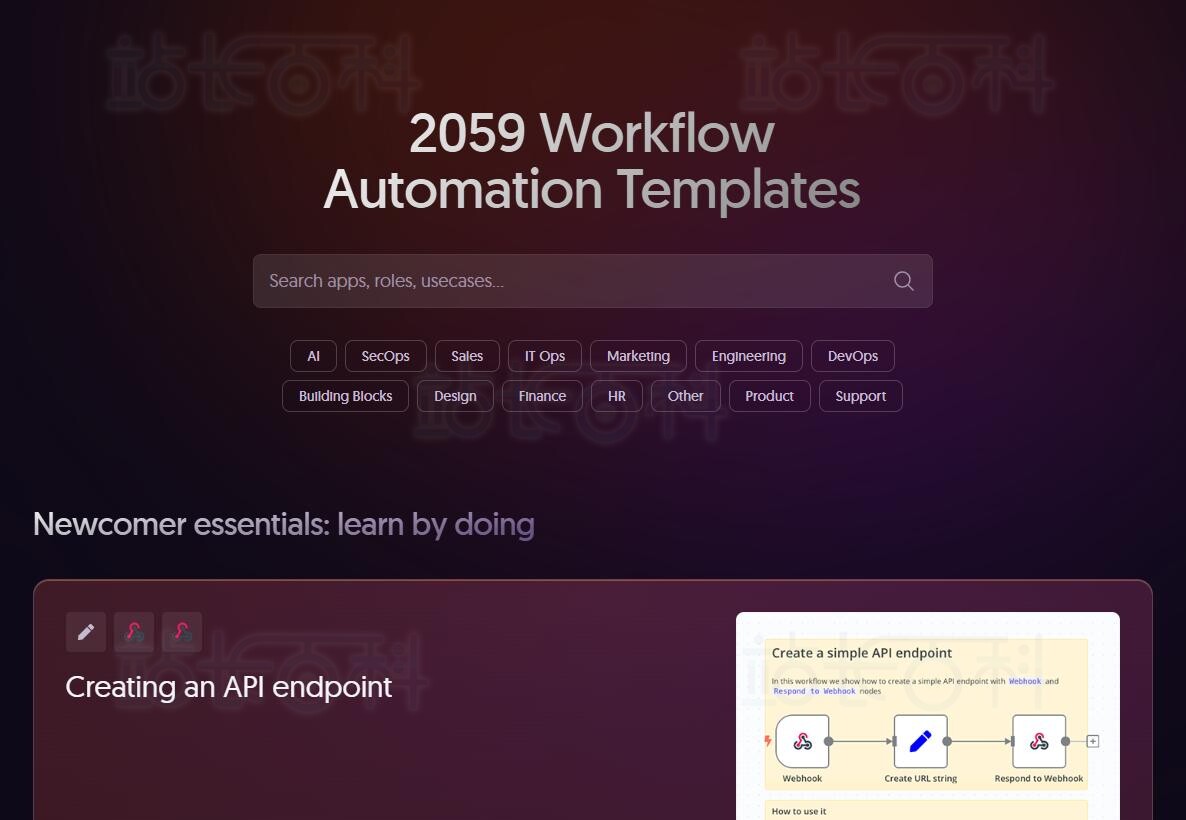Filter by the Marketing tag
Screen dimensions: 1186x820
pos(638,356)
